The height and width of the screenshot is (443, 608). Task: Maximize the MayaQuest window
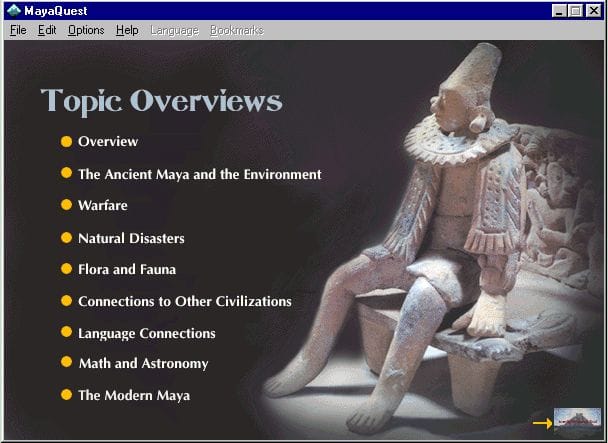575,10
